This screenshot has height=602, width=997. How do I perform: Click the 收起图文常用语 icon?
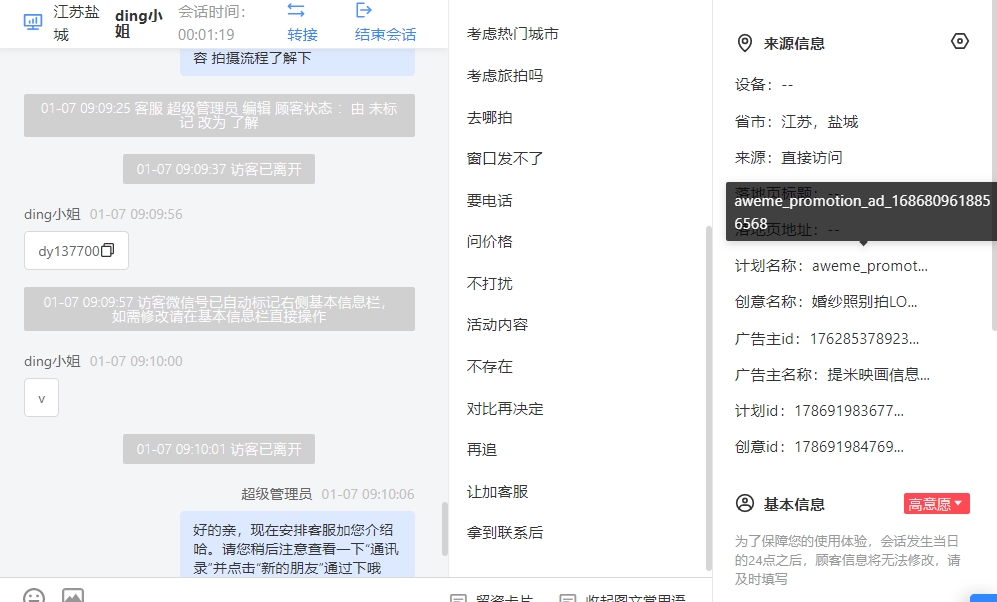click(x=568, y=598)
